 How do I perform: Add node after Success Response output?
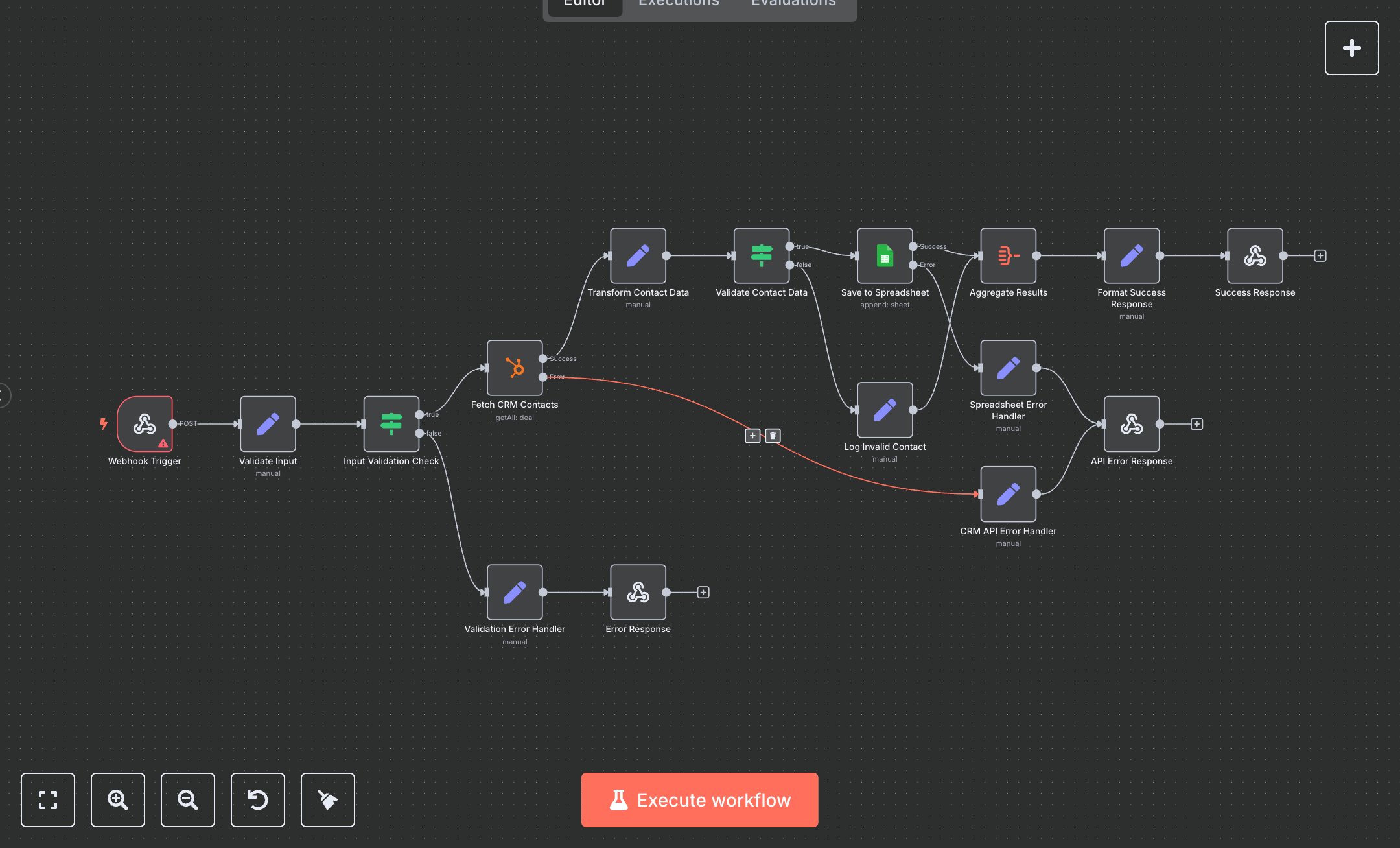[x=1320, y=255]
